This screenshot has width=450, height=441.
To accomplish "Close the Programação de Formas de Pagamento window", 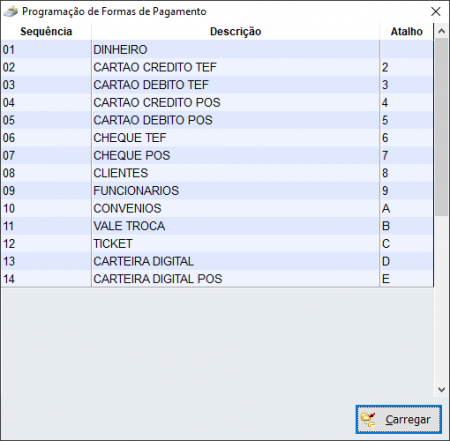I will [435, 12].
